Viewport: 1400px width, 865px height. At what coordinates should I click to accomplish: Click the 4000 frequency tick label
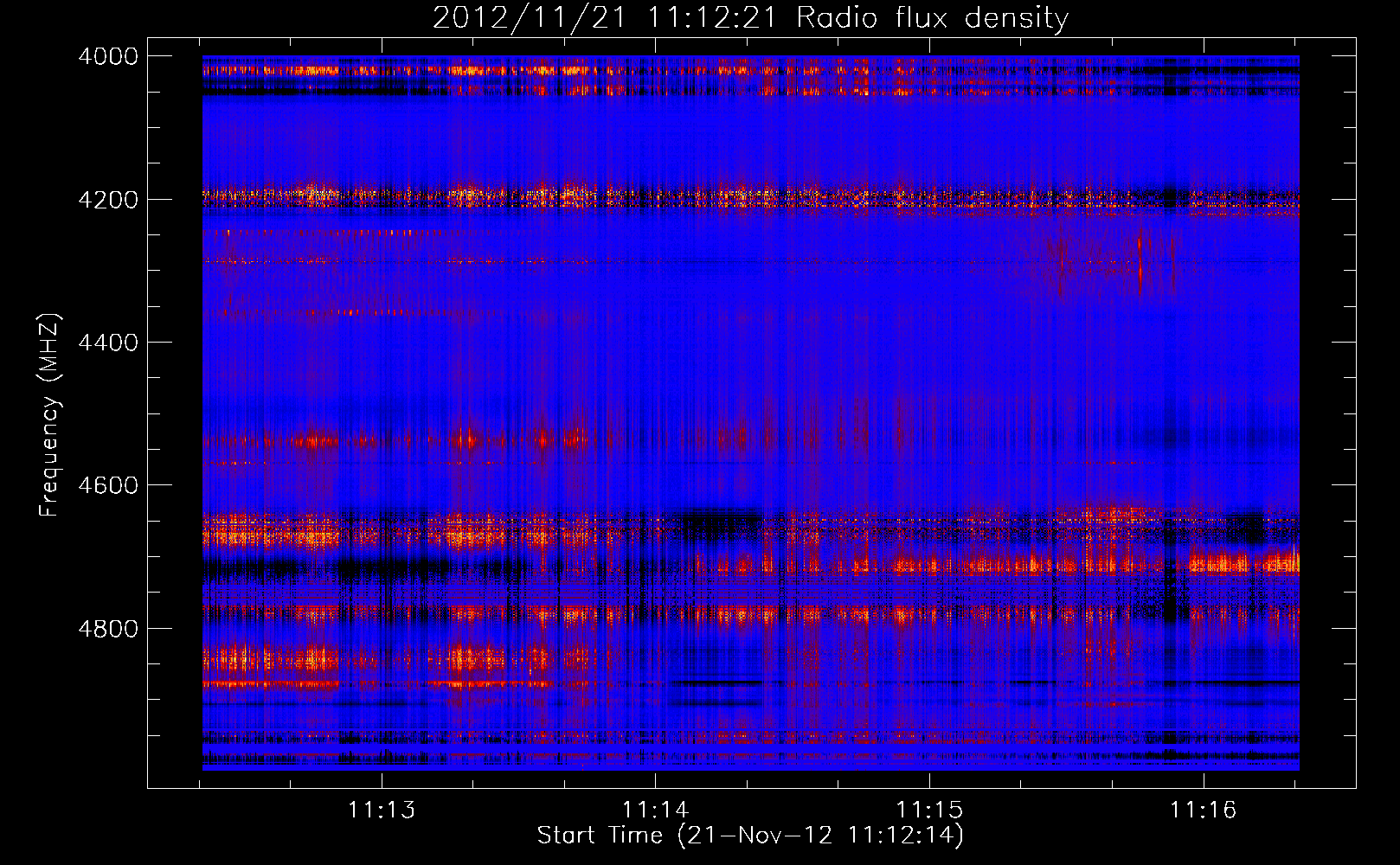tap(108, 56)
